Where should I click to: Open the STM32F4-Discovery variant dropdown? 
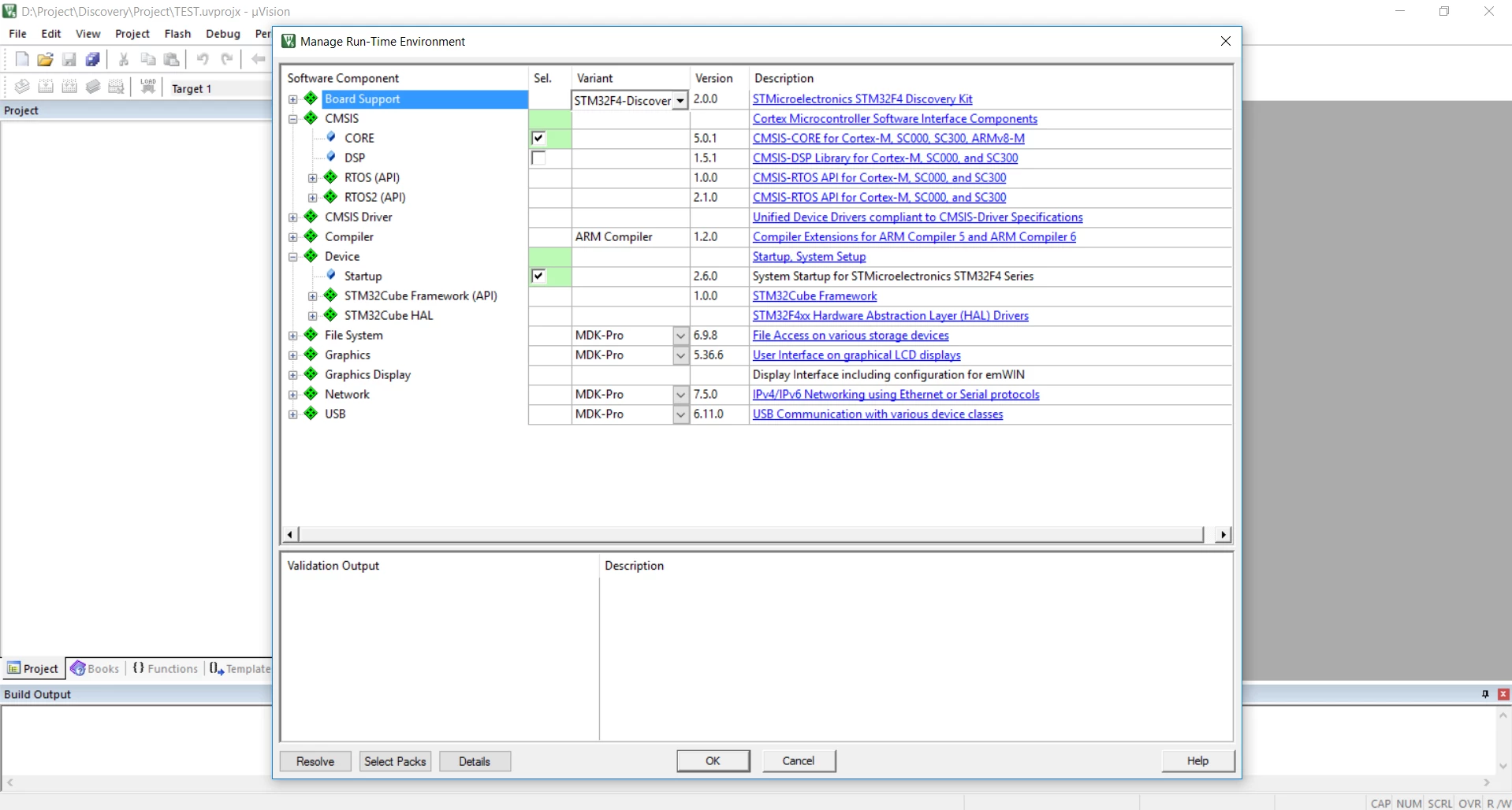pos(680,100)
